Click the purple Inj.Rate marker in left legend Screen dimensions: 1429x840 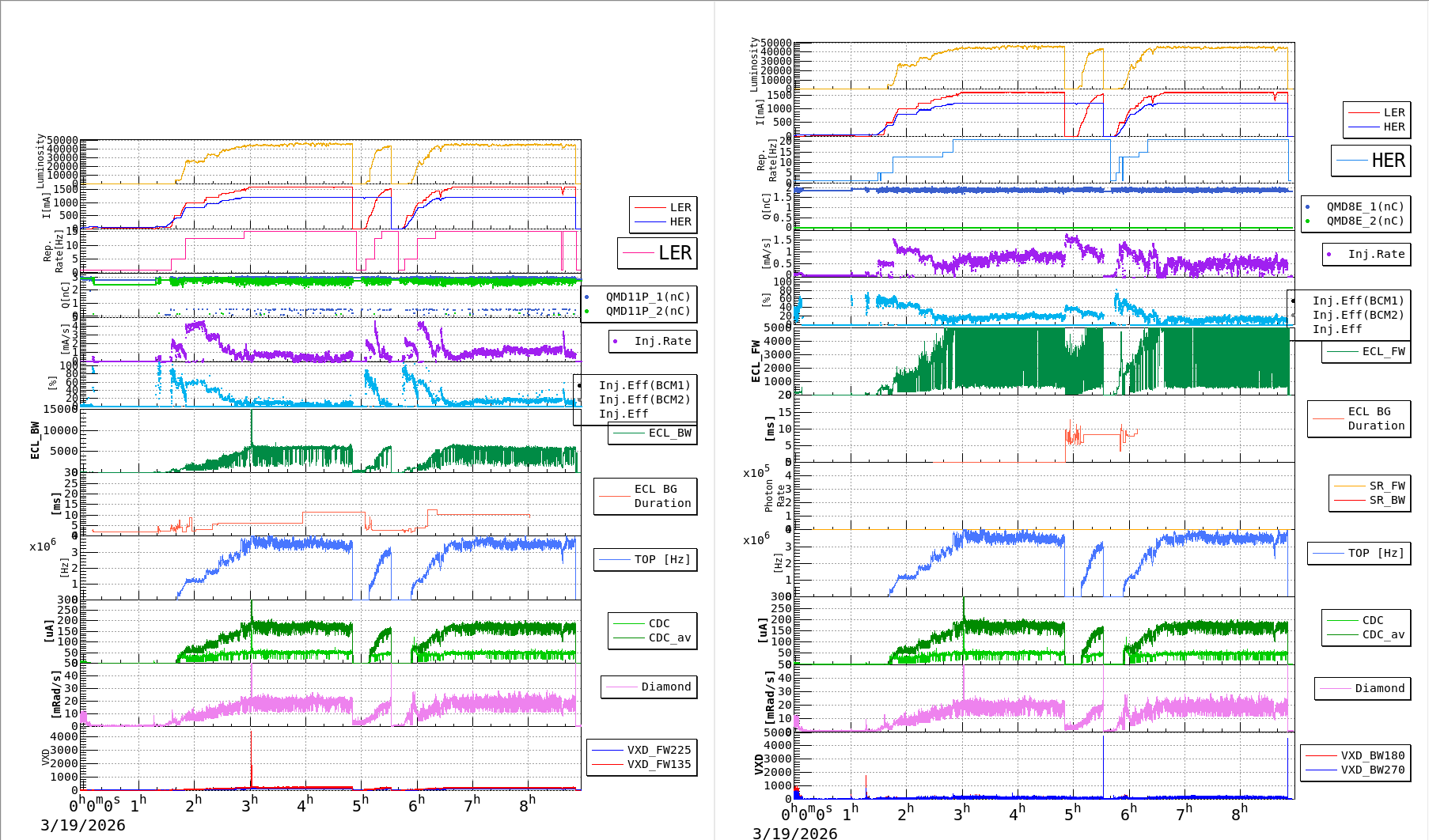615,342
